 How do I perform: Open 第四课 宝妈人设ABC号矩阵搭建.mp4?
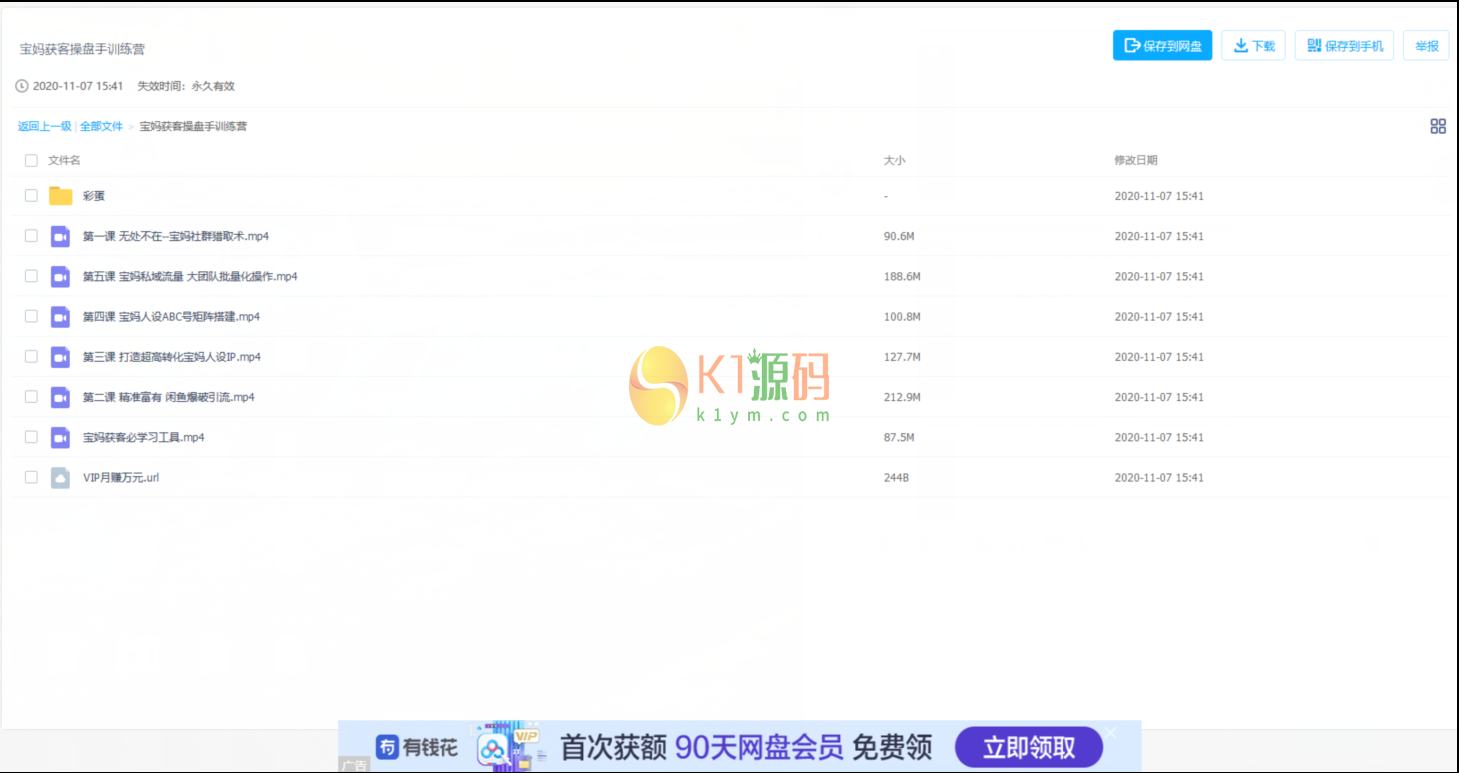[171, 316]
